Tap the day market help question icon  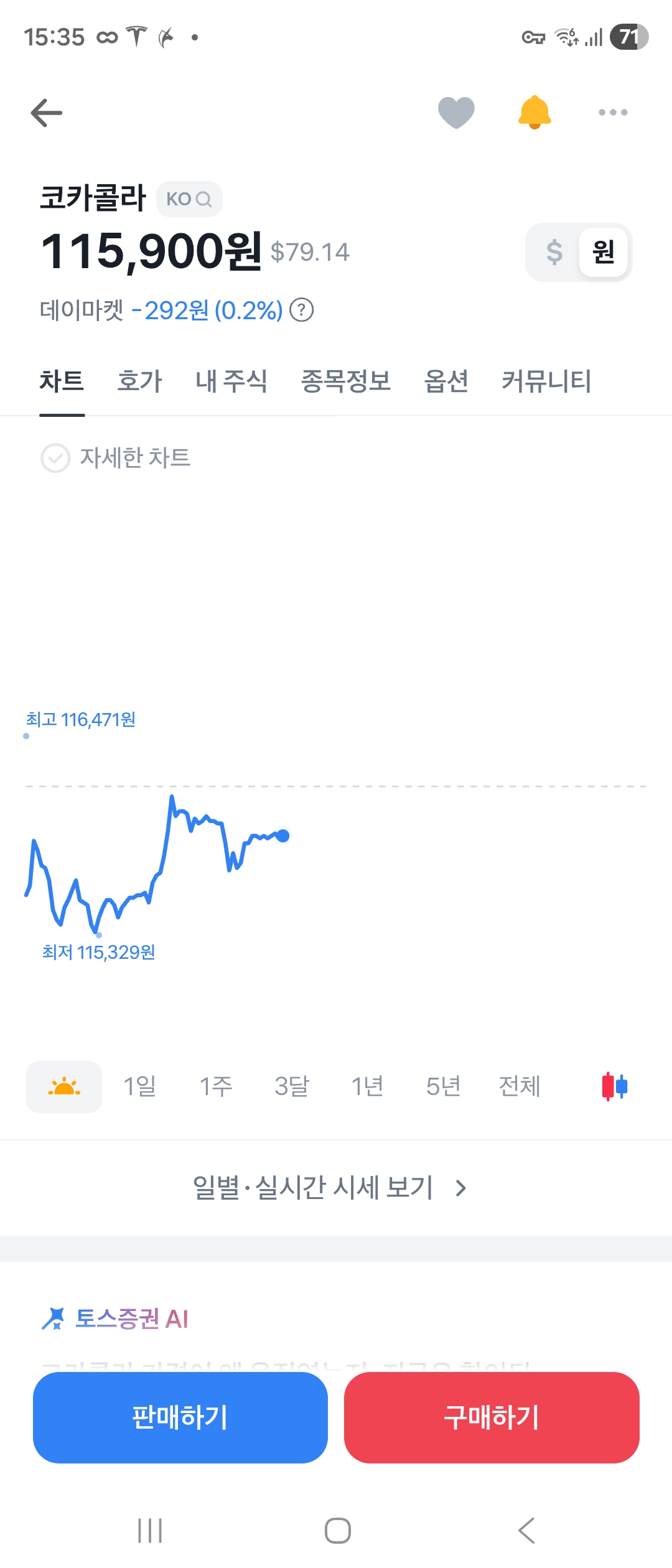[x=302, y=310]
